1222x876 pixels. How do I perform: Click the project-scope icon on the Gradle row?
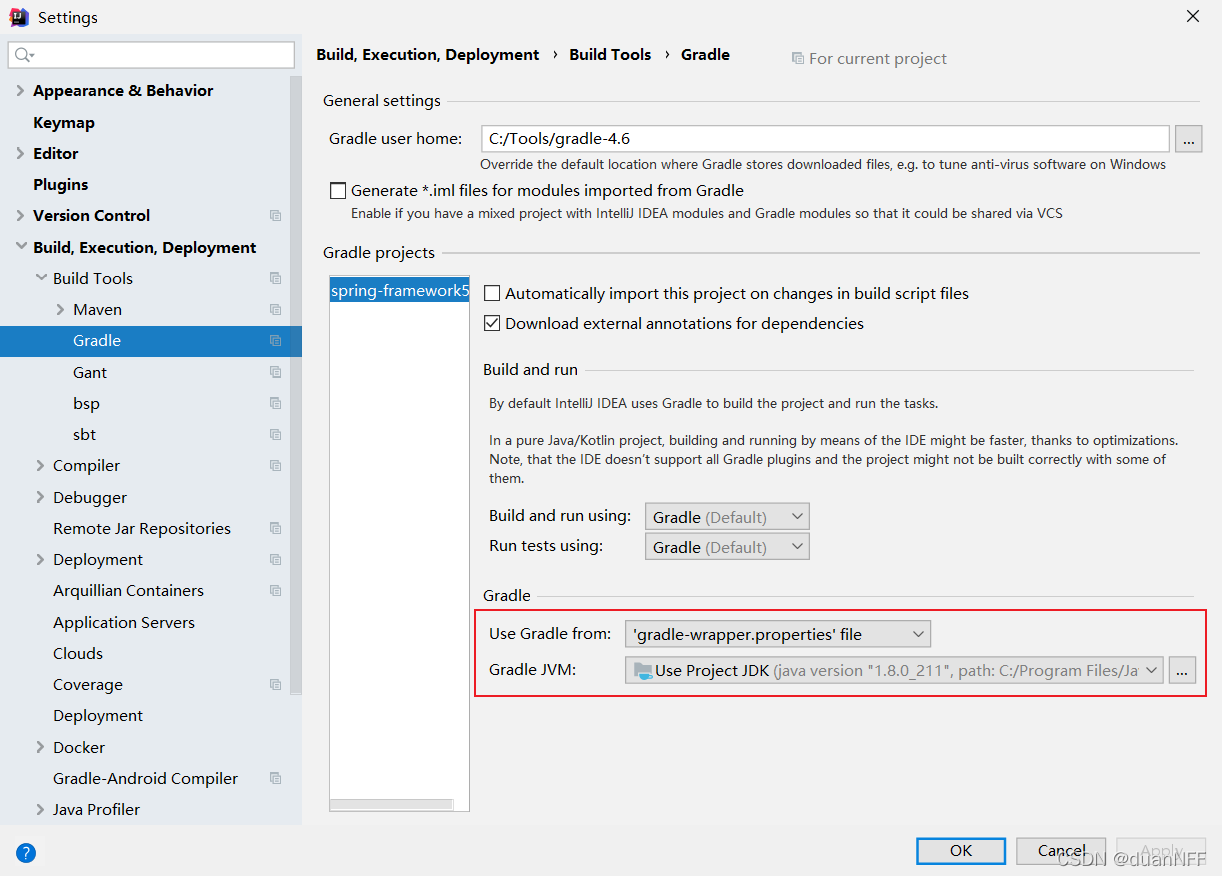tap(275, 341)
